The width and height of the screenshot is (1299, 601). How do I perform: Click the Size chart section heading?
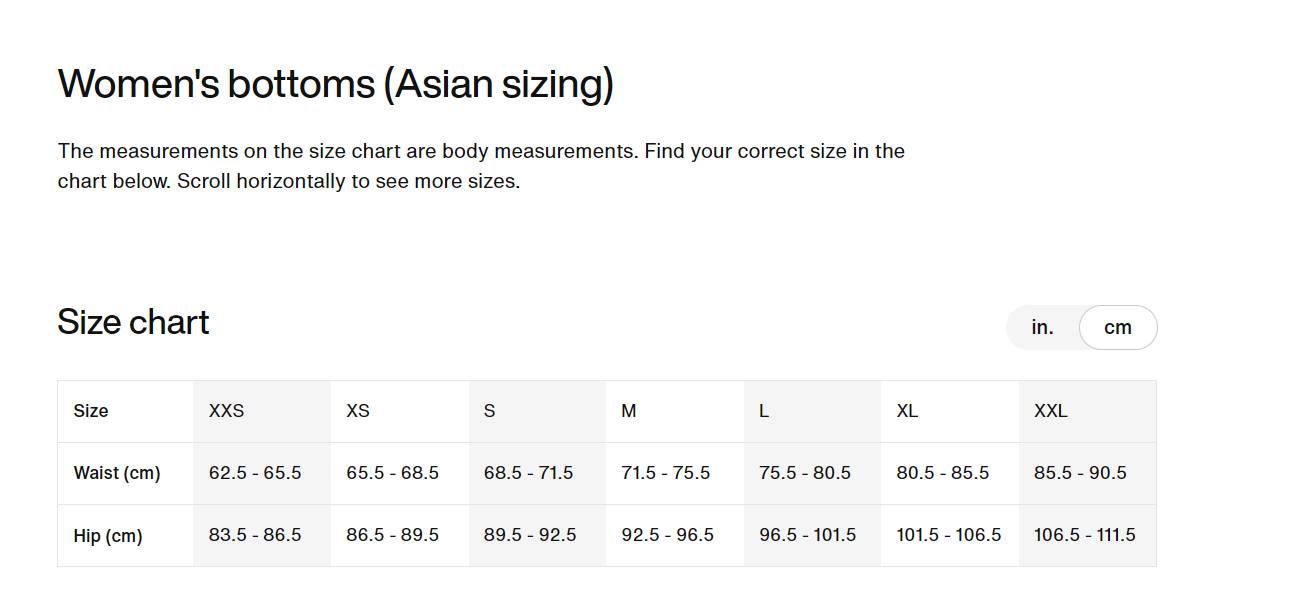pyautogui.click(x=134, y=322)
